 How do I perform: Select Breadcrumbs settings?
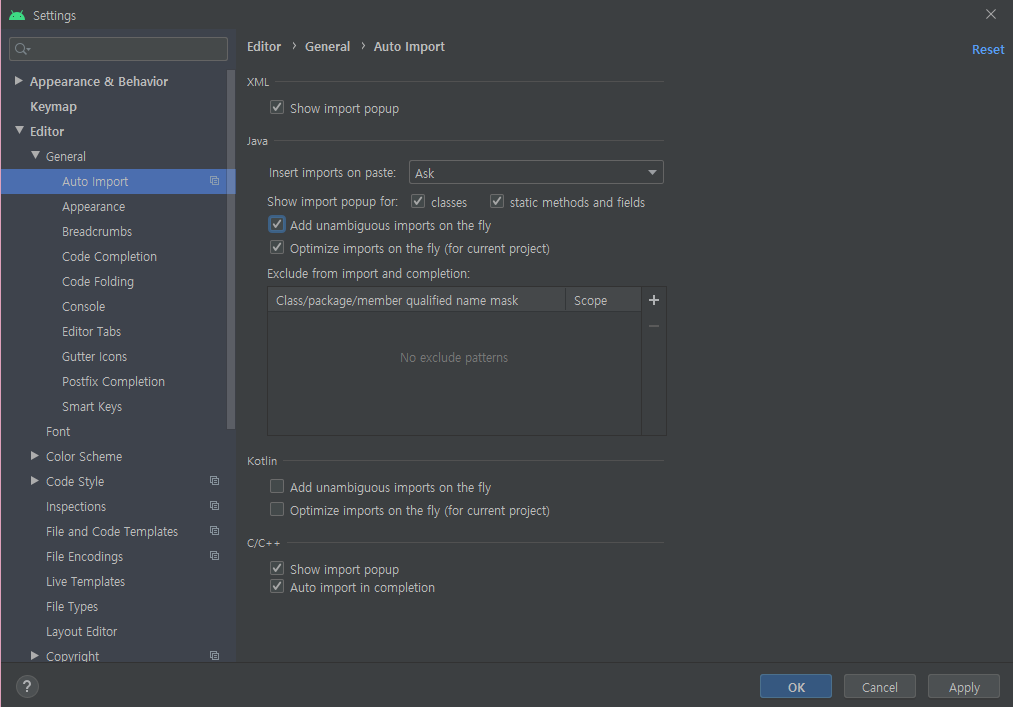[x=97, y=231]
